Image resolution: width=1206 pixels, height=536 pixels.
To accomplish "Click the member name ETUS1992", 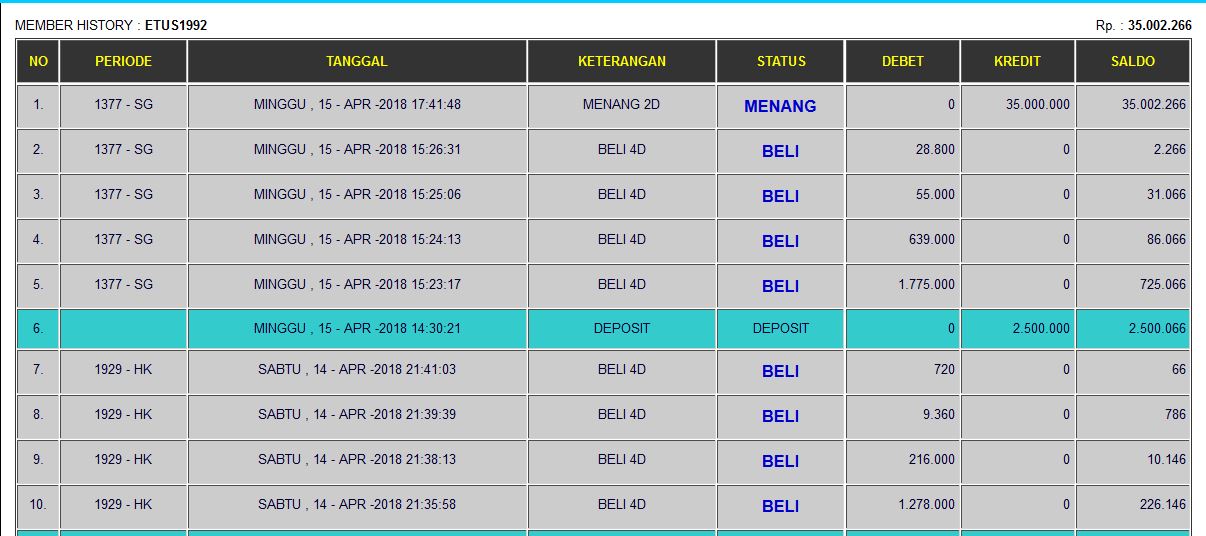I will (176, 25).
